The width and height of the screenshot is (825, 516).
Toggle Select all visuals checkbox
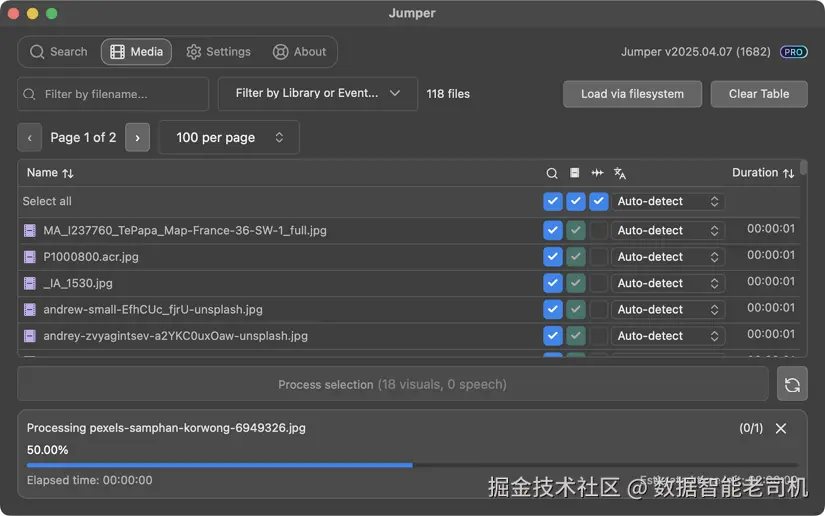tap(576, 201)
